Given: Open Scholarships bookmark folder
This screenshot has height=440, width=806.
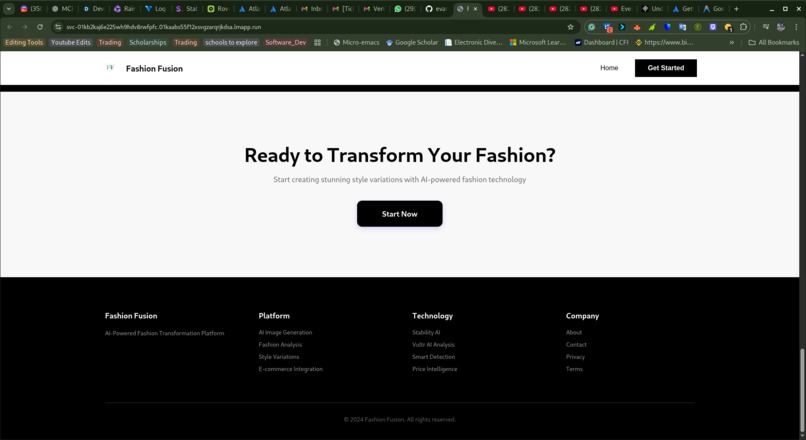Looking at the screenshot, I should point(148,42).
